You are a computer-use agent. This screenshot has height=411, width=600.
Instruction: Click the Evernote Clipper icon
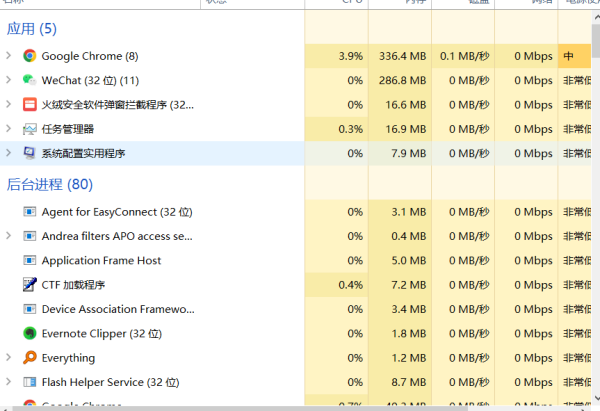point(29,333)
